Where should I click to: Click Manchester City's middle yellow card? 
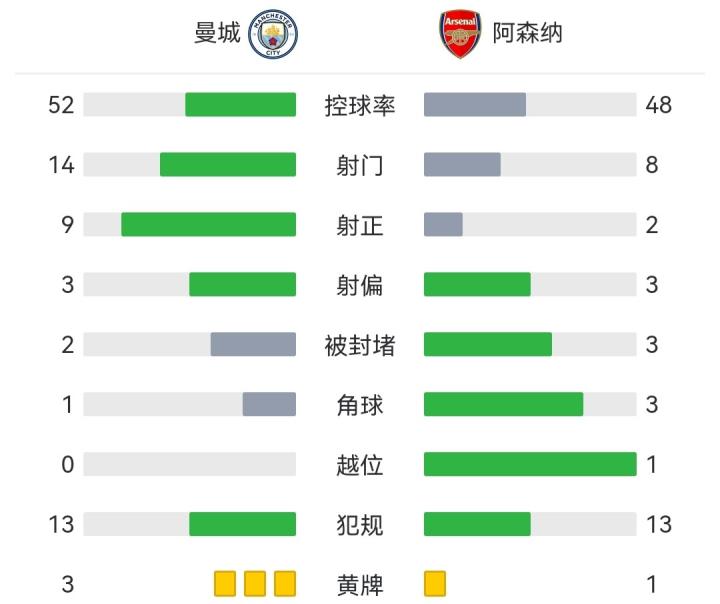click(x=255, y=584)
